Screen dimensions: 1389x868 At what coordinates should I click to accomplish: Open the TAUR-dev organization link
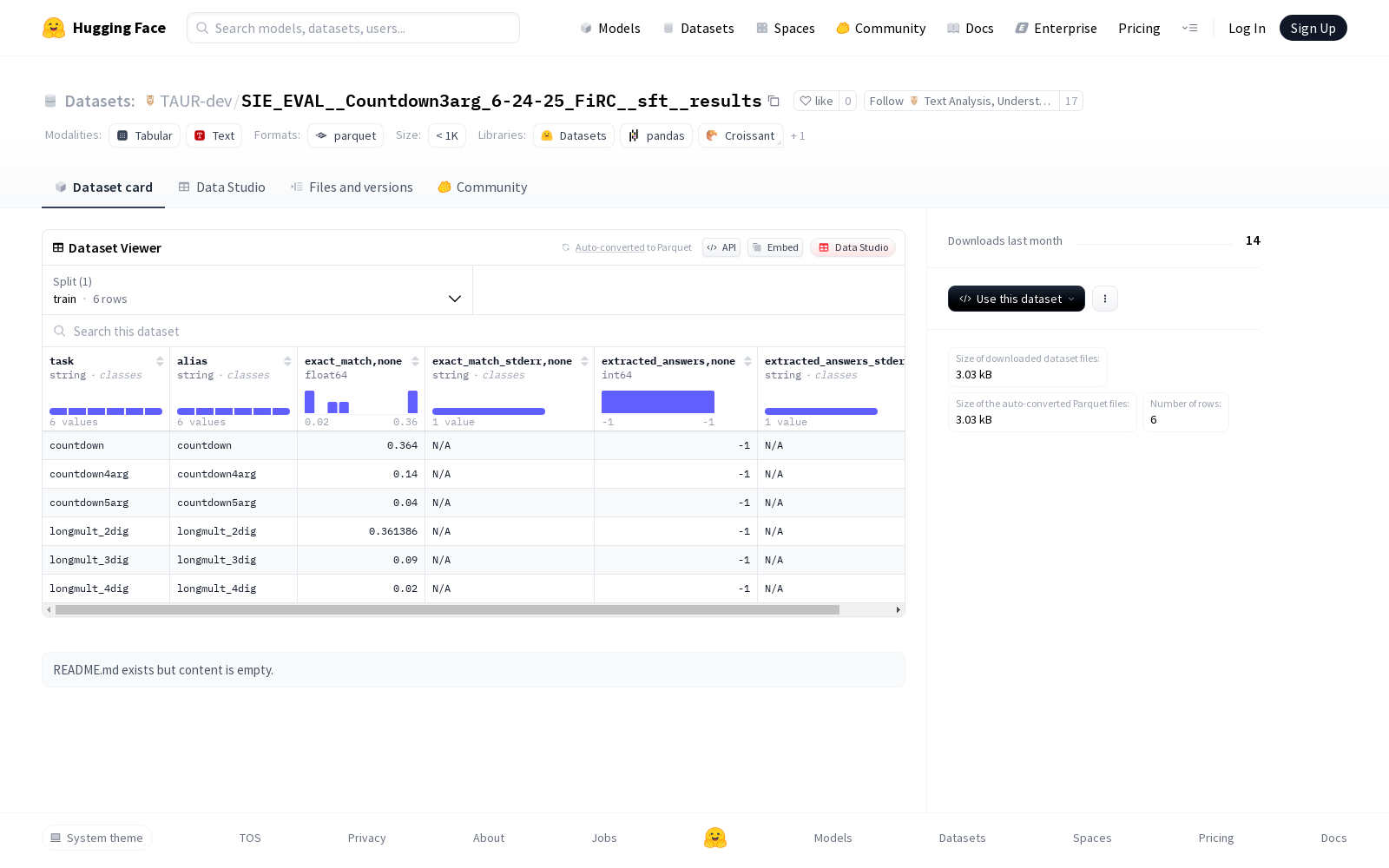195,102
